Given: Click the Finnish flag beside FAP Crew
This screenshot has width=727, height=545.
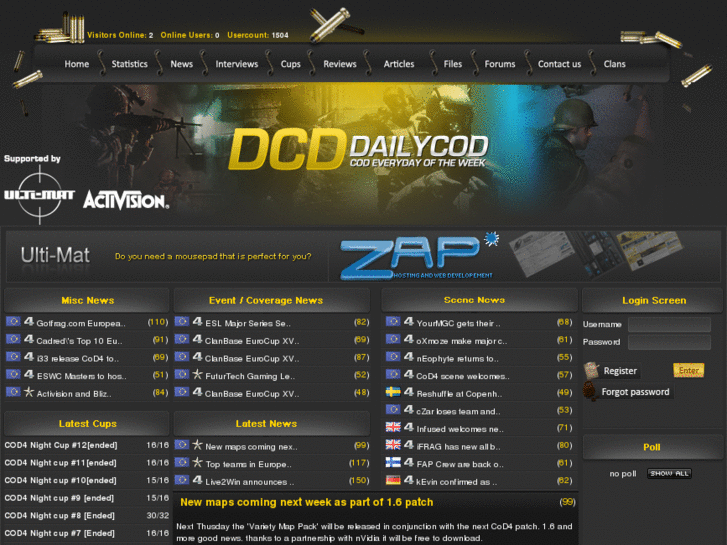Looking at the screenshot, I should point(393,462).
